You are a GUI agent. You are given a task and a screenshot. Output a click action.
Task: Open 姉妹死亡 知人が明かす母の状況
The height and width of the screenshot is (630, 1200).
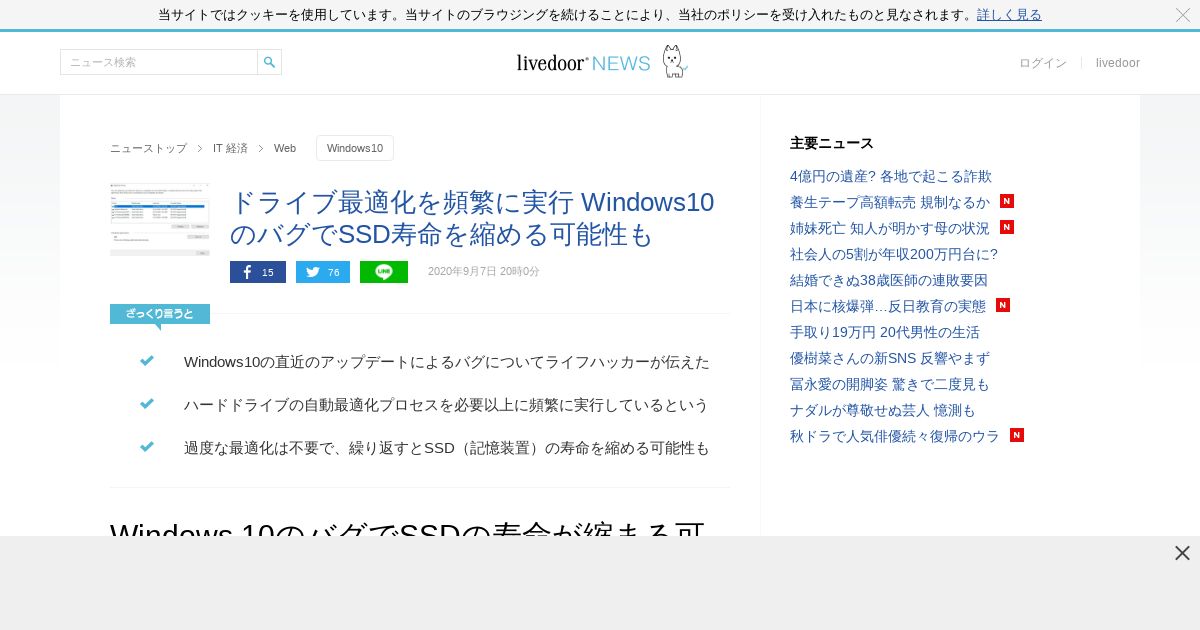pyautogui.click(x=890, y=228)
